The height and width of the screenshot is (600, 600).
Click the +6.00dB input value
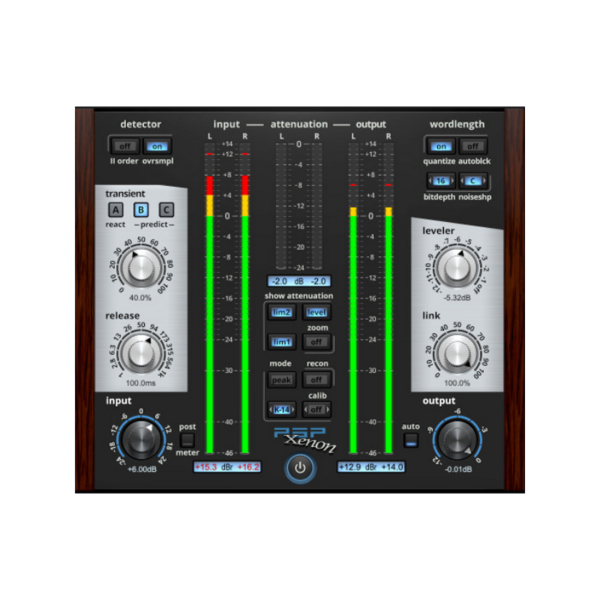pos(142,469)
